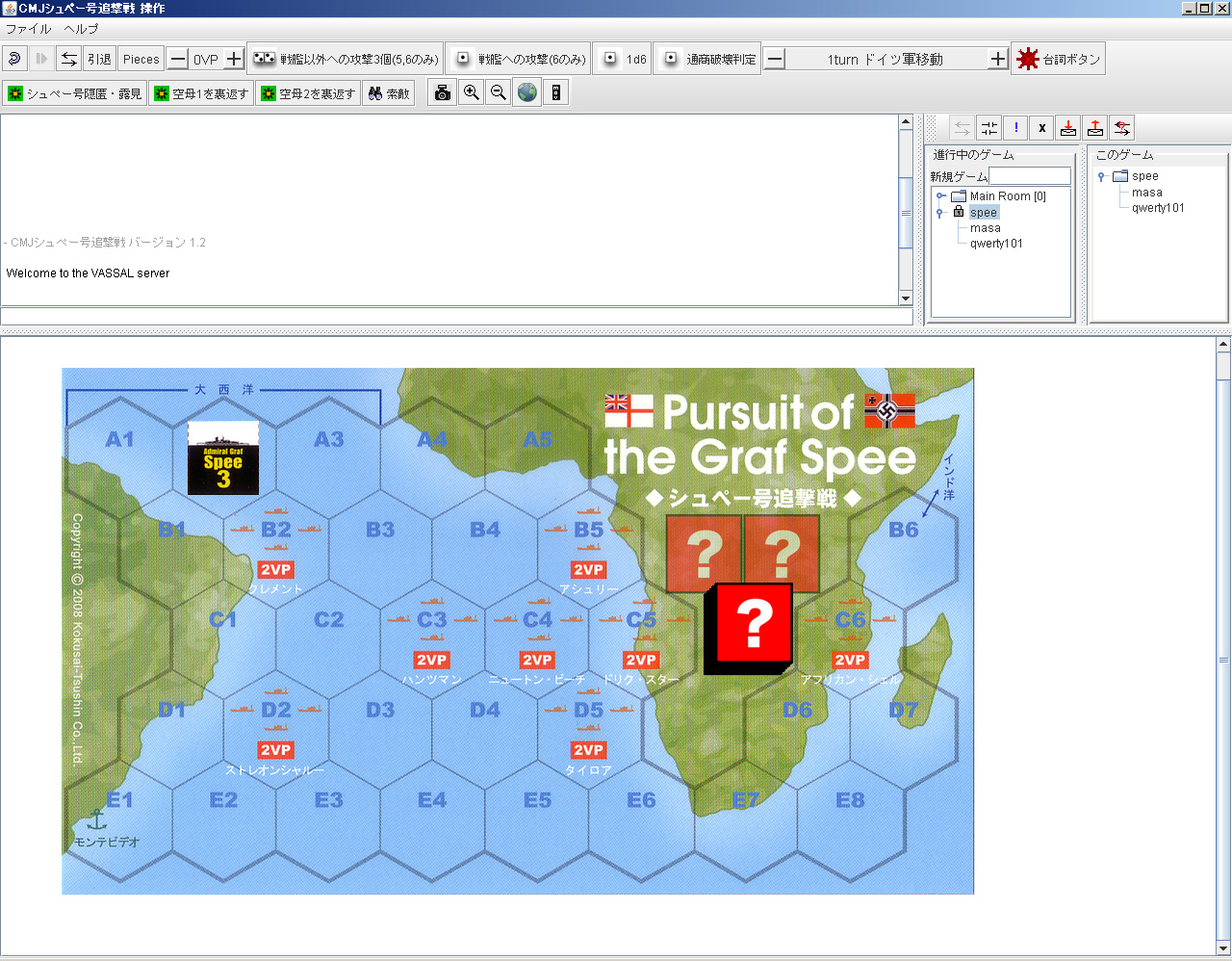The width and height of the screenshot is (1232, 961).
Task: Click the blue exclamation mark server icon
Action: tap(1015, 128)
